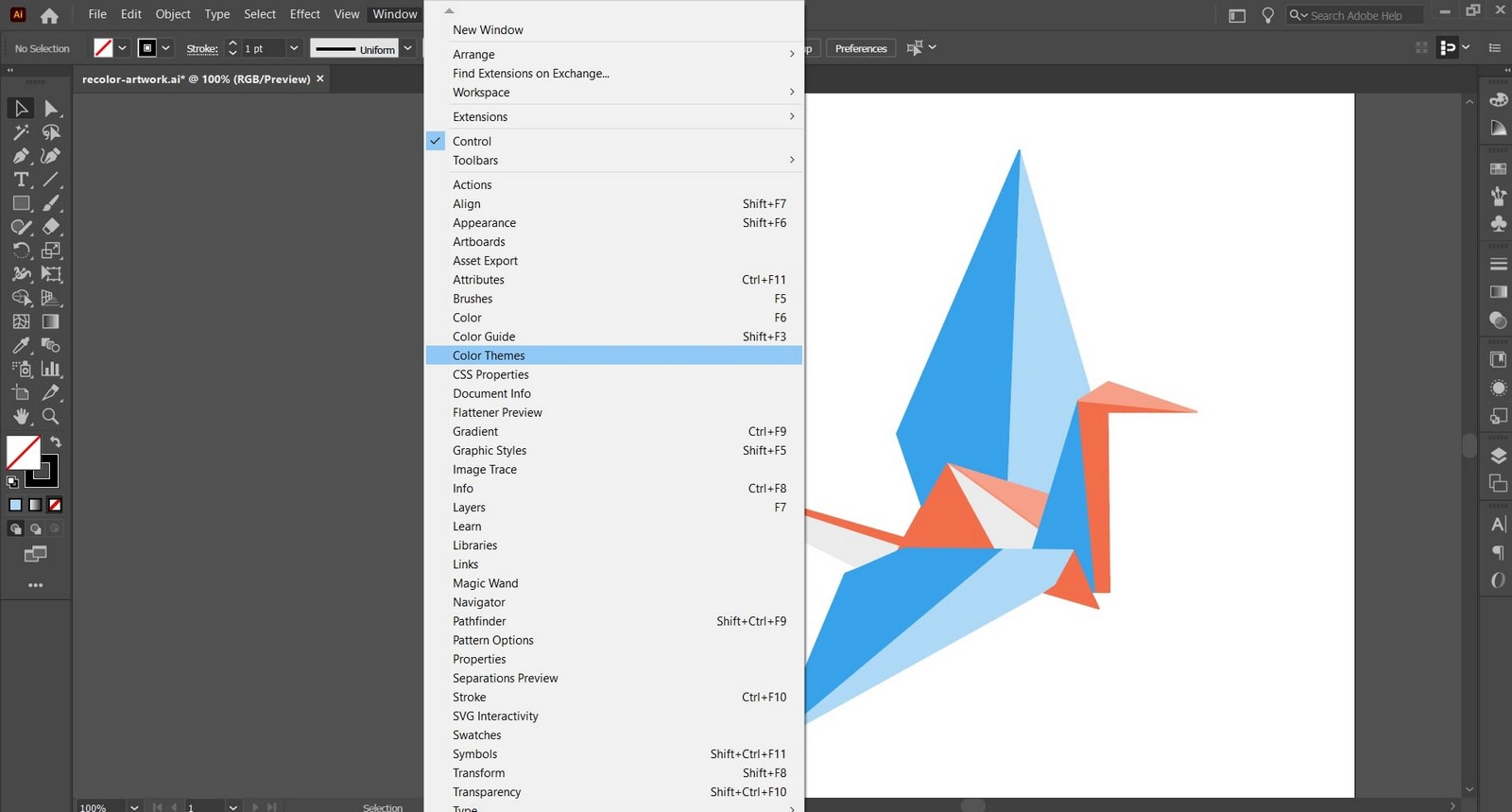Set color to None in toolbox

[x=55, y=505]
